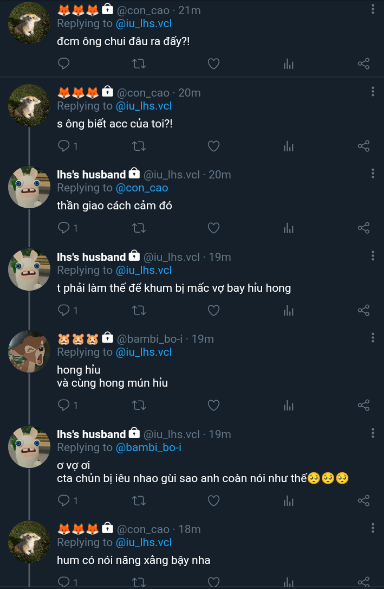Retweet the "t phải làm thế" tweet
Image resolution: width=384 pixels, height=589 pixels.
pos(139,310)
